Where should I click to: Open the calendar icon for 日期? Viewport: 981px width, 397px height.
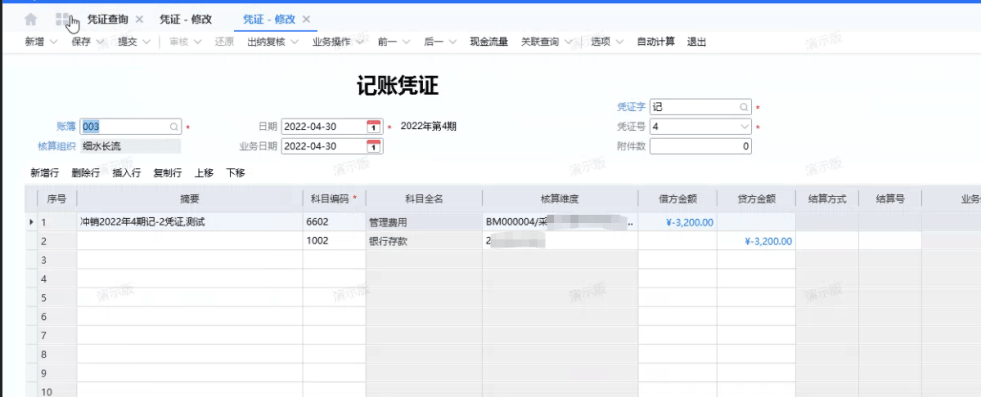374,126
